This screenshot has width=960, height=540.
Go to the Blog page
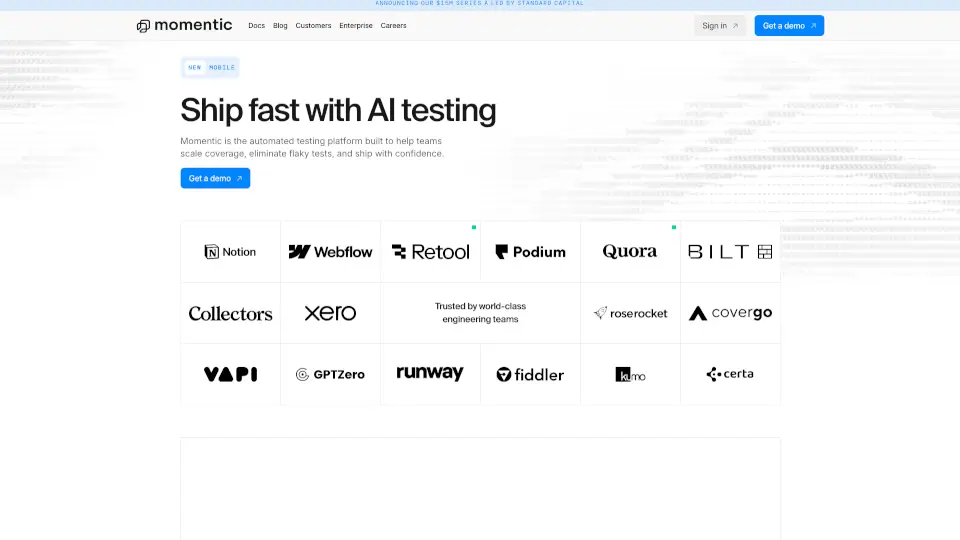coord(280,26)
